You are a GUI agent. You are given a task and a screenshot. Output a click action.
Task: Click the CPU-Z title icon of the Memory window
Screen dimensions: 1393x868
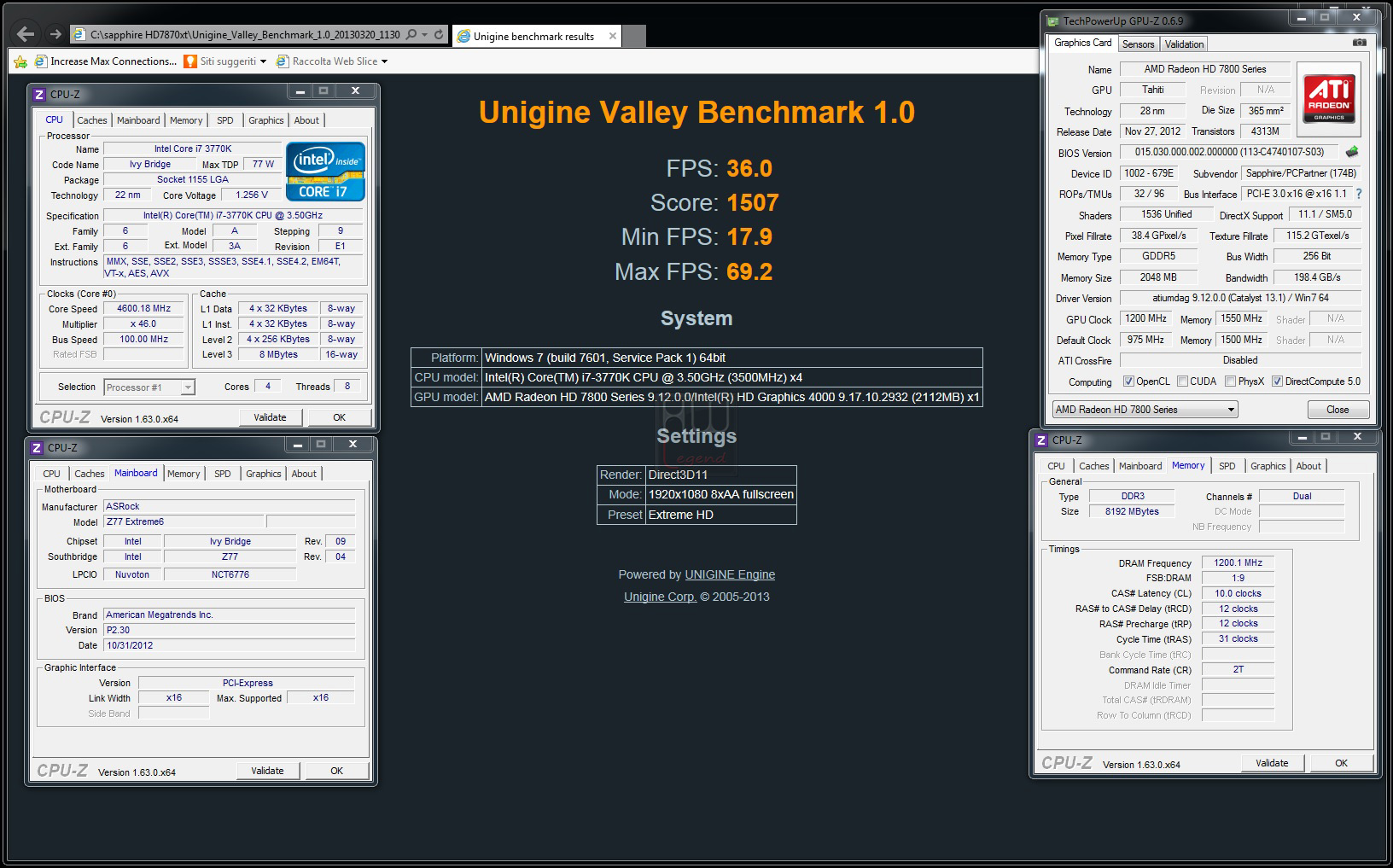[1041, 440]
